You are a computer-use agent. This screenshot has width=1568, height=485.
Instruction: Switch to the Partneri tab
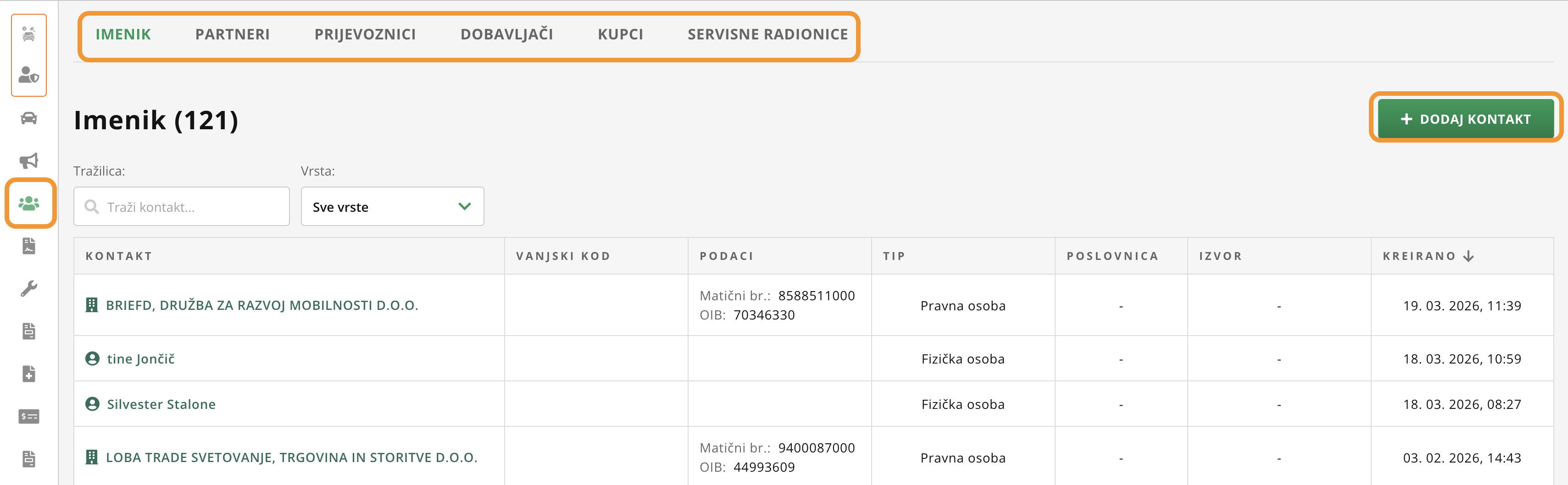point(232,35)
